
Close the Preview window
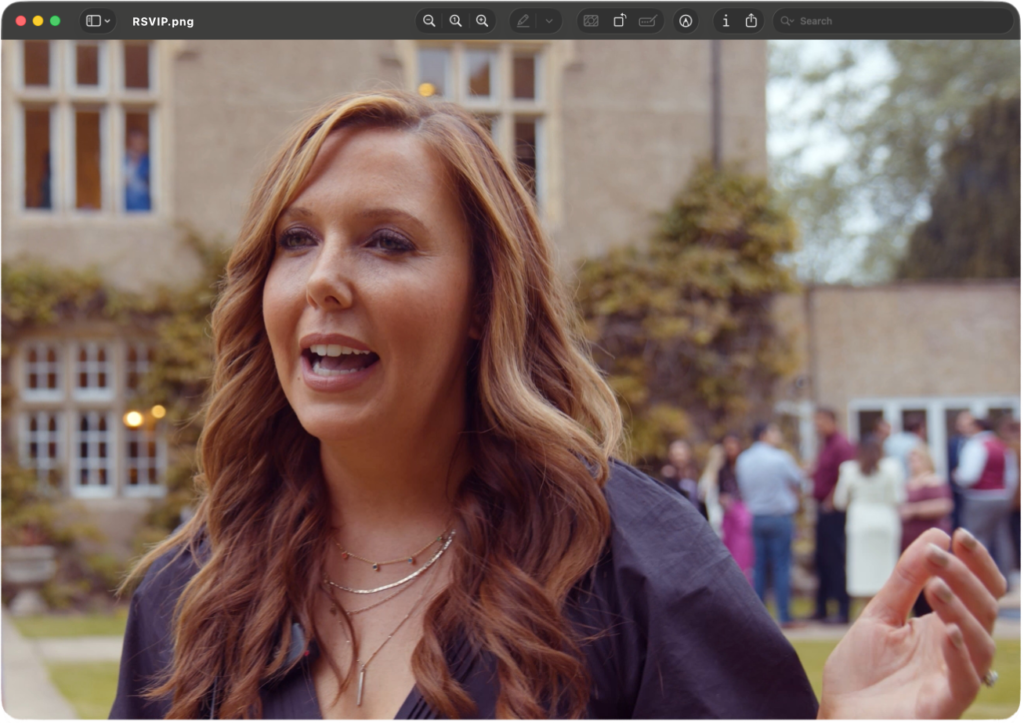pyautogui.click(x=21, y=21)
